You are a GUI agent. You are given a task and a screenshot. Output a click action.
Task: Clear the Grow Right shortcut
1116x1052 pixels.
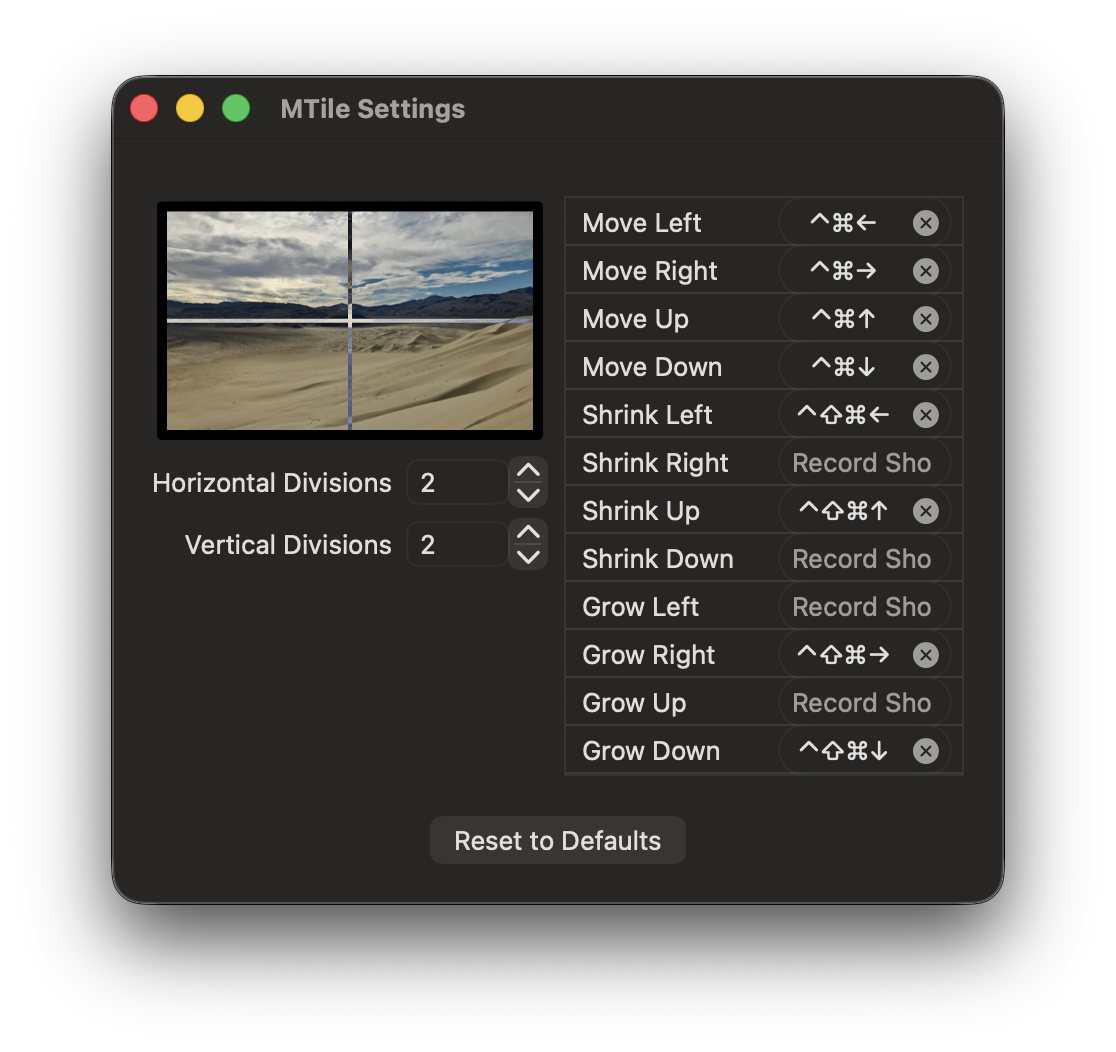(x=925, y=655)
